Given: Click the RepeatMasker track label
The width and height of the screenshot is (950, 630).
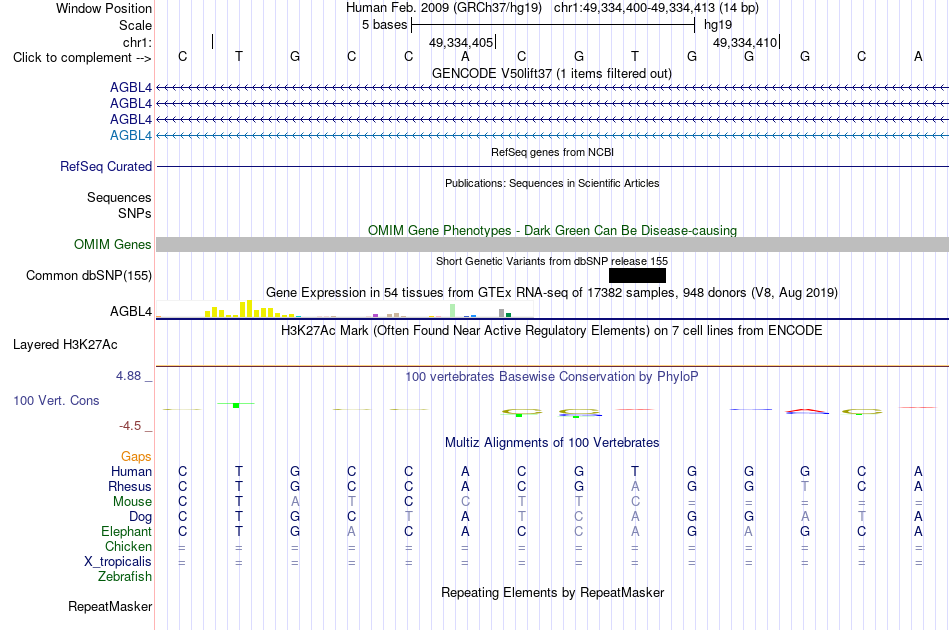Looking at the screenshot, I should [110, 606].
